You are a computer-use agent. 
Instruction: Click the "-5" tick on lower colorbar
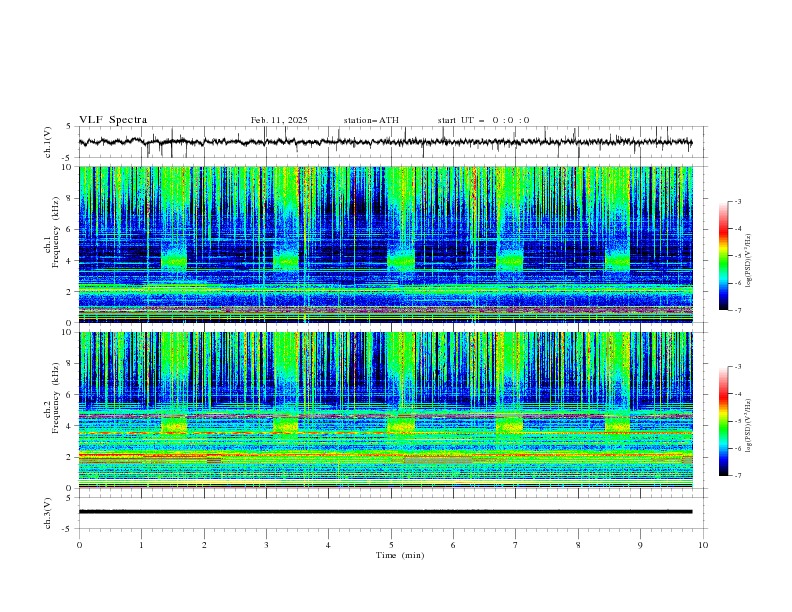[738, 421]
